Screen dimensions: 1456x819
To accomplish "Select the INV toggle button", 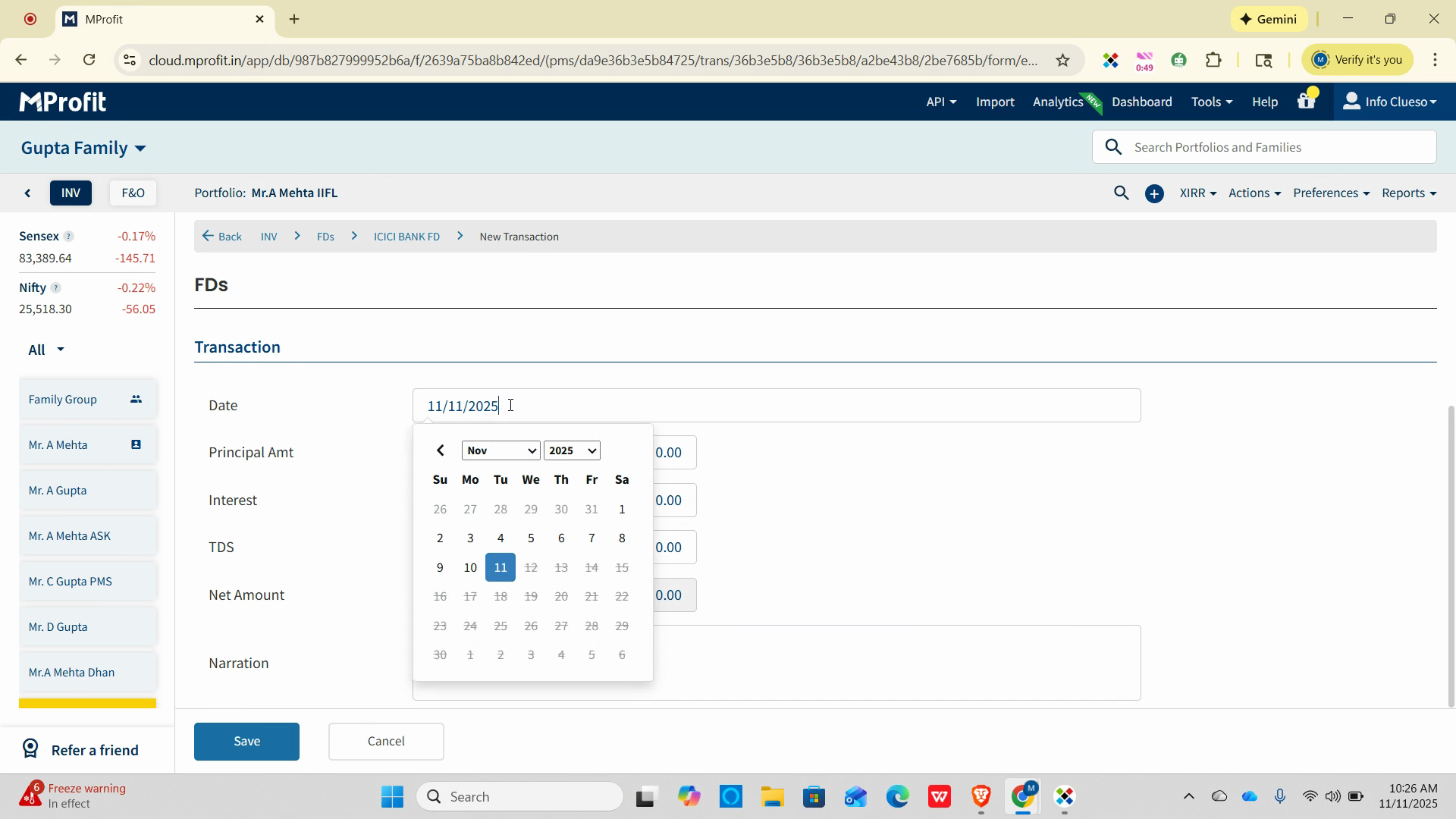I will click(71, 193).
